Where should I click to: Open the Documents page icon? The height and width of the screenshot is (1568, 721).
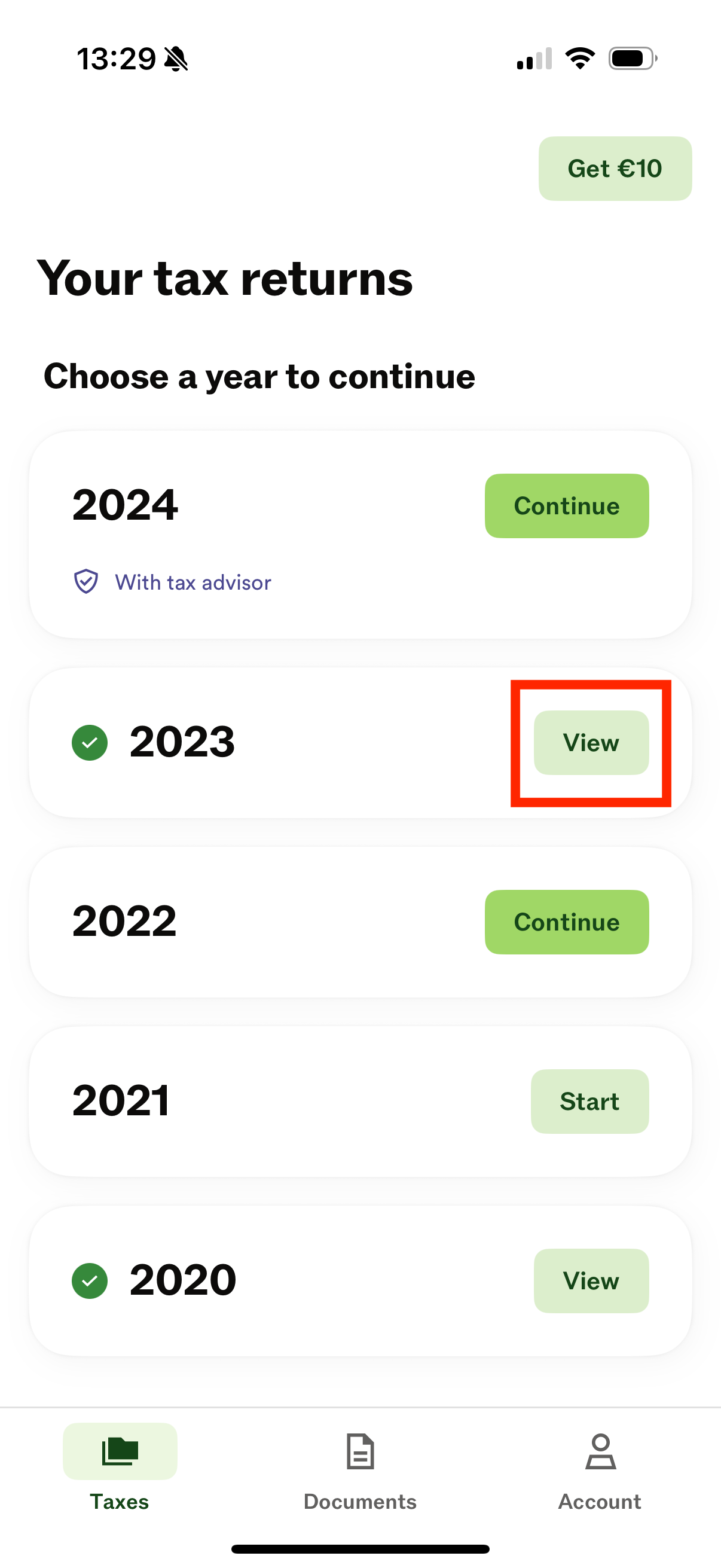click(360, 1451)
